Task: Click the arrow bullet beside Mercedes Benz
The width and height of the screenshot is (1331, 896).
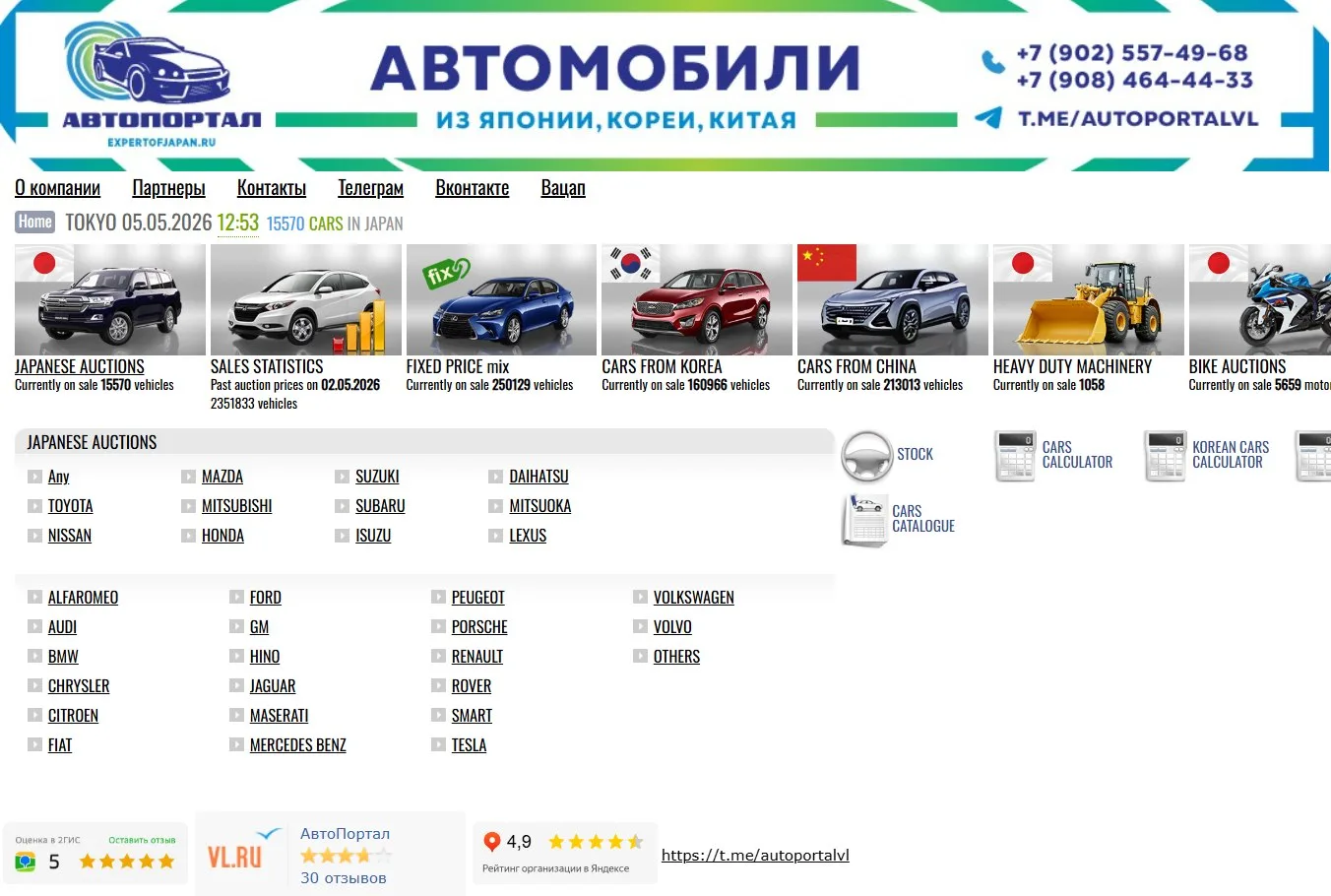Action: coord(237,744)
